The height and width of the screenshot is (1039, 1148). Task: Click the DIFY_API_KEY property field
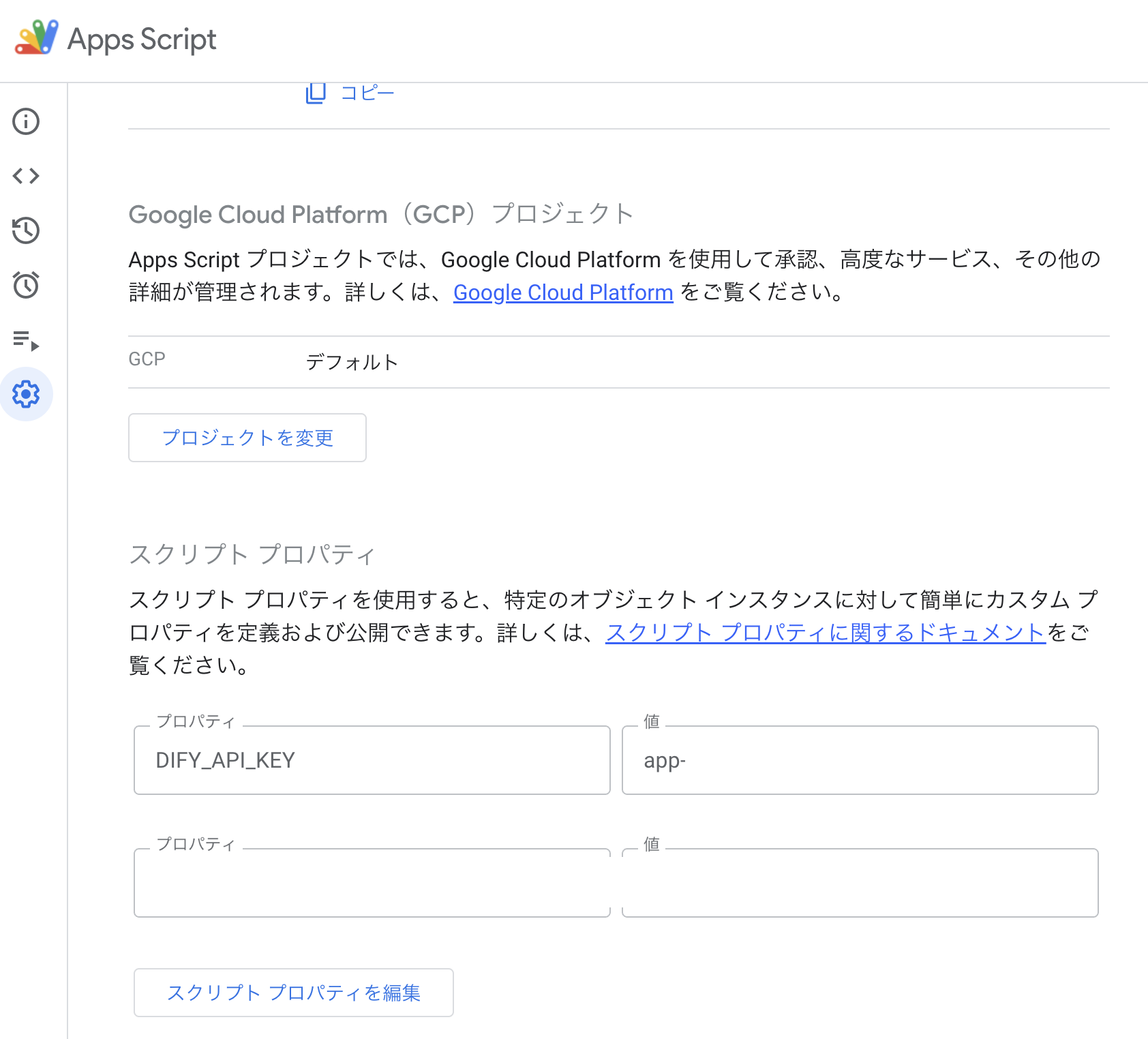(372, 760)
